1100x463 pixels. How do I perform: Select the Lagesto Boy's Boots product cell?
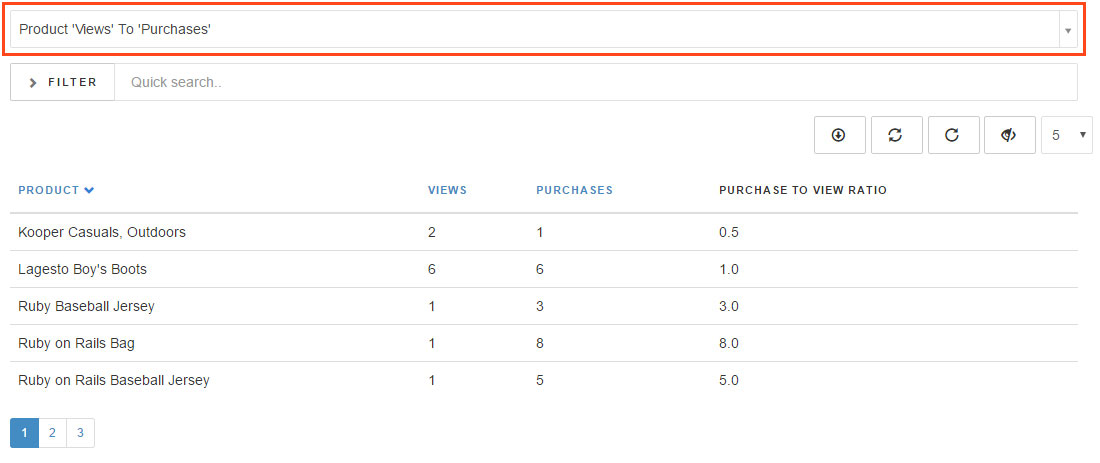[83, 269]
